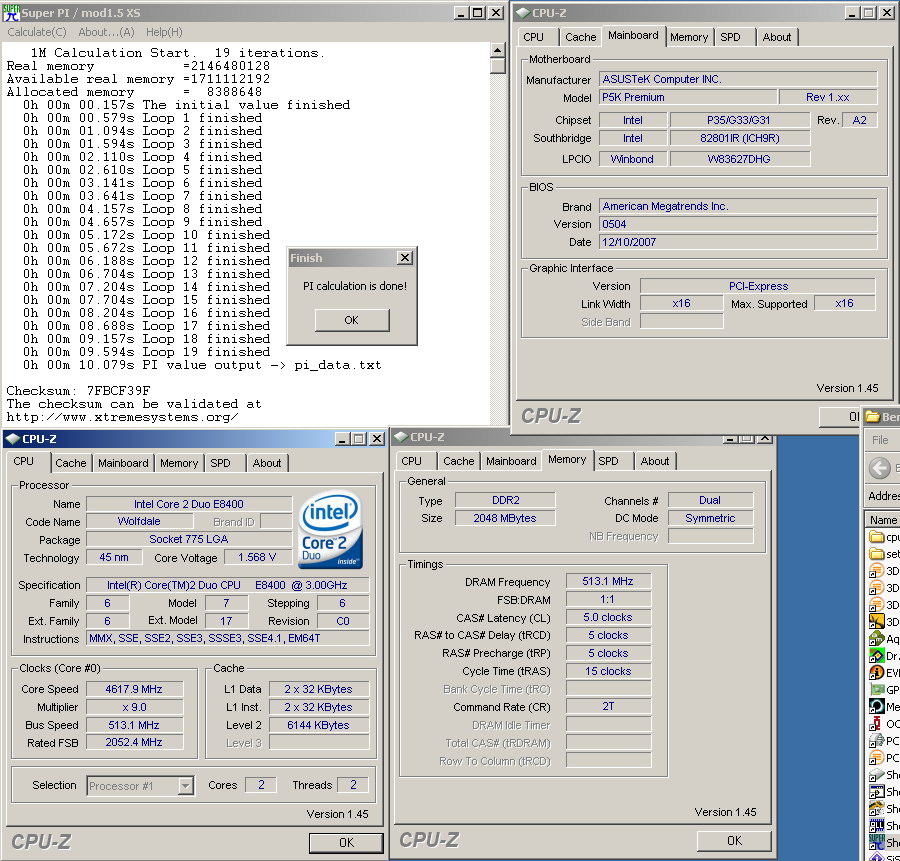
Task: Open Cache tab in CPU-Z Memory window
Action: (x=459, y=461)
